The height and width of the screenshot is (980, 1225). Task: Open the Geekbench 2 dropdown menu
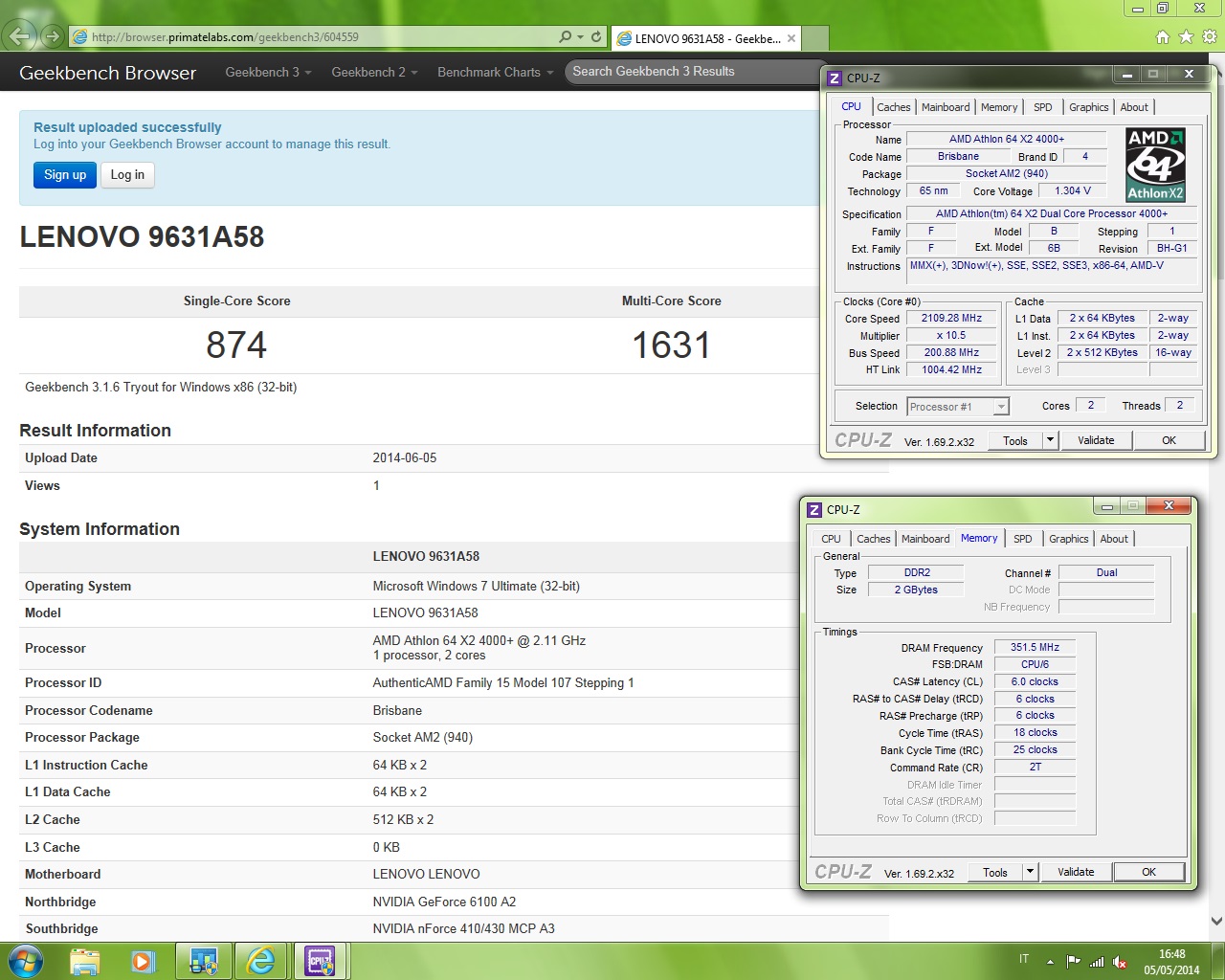[374, 73]
